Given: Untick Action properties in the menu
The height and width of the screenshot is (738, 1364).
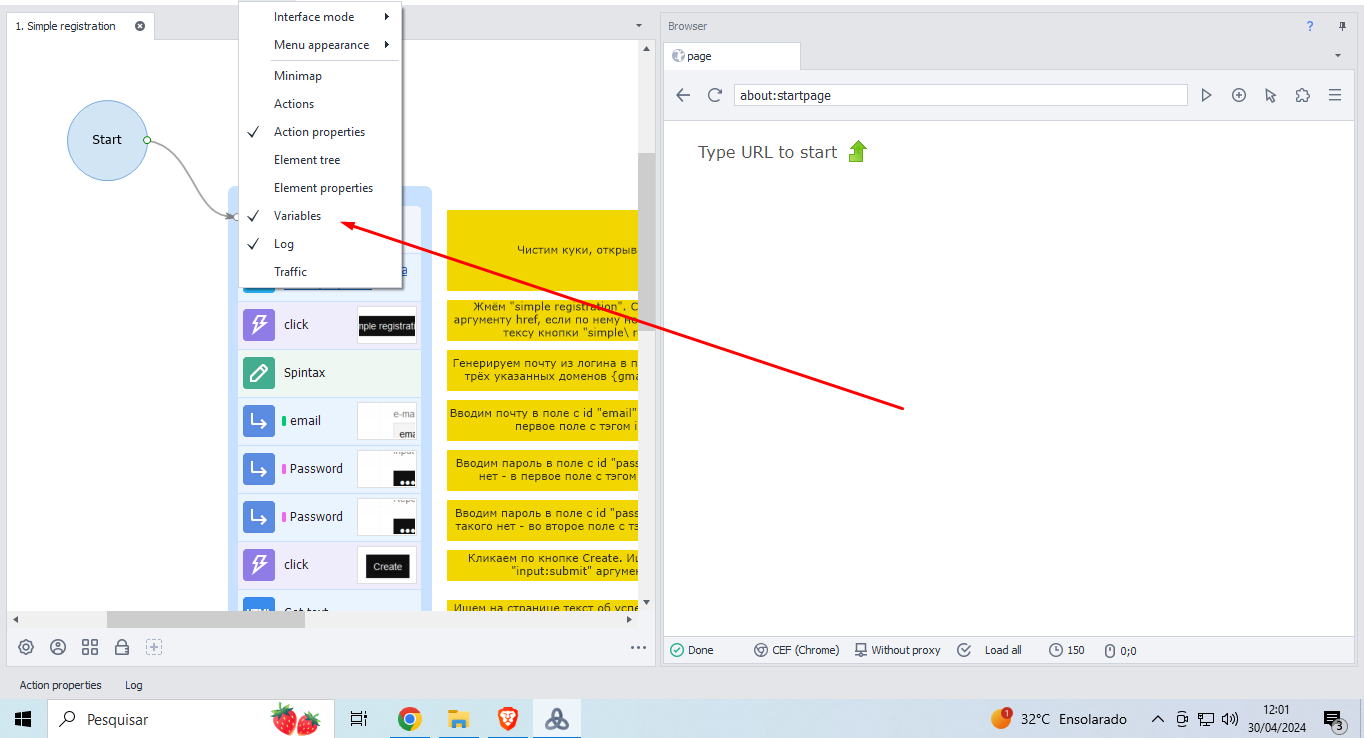Looking at the screenshot, I should click(x=319, y=132).
